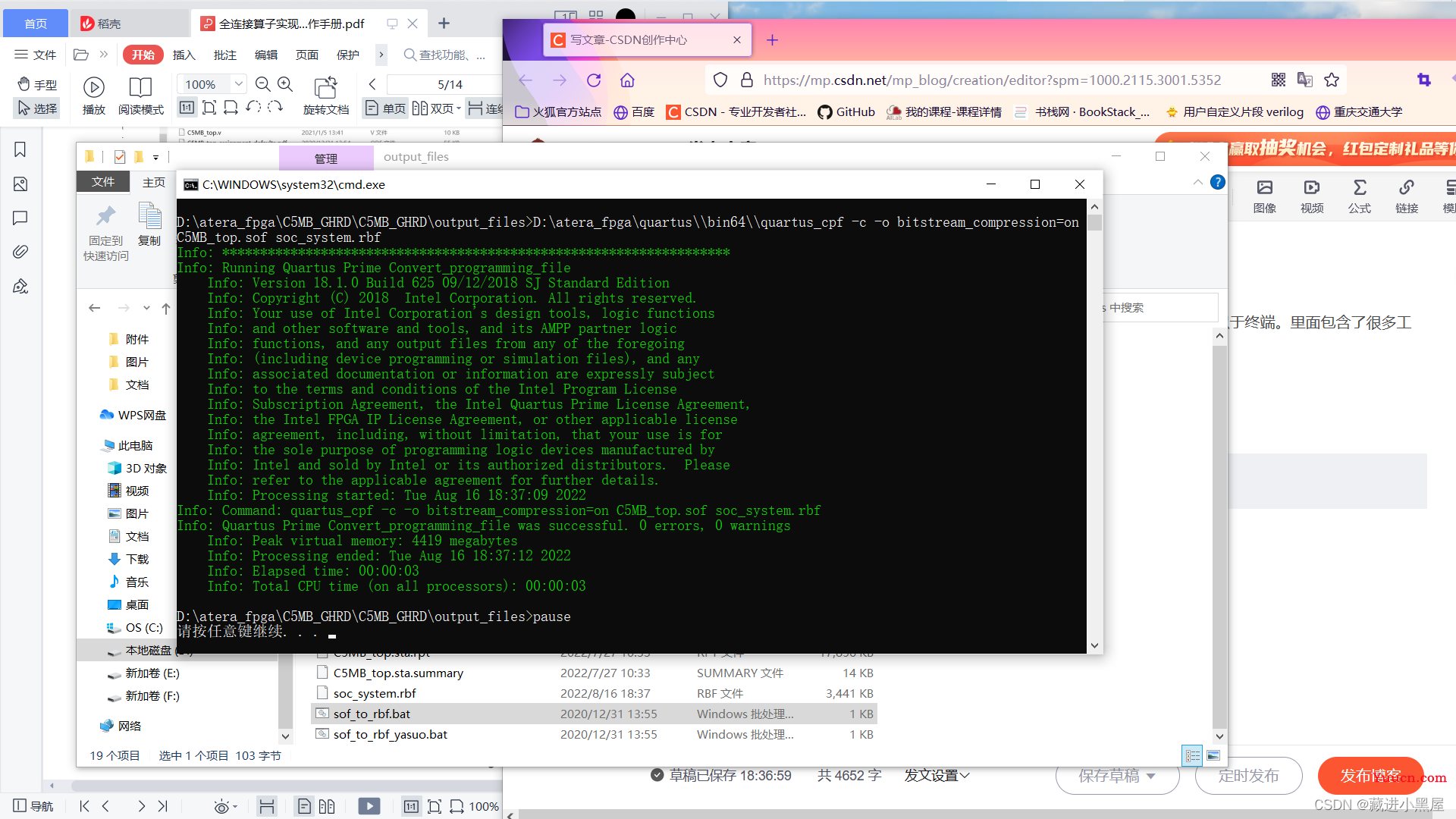Screen dimensions: 1456x819
Task: Switch to the 稻壳 tab in WPS
Action: coord(130,24)
